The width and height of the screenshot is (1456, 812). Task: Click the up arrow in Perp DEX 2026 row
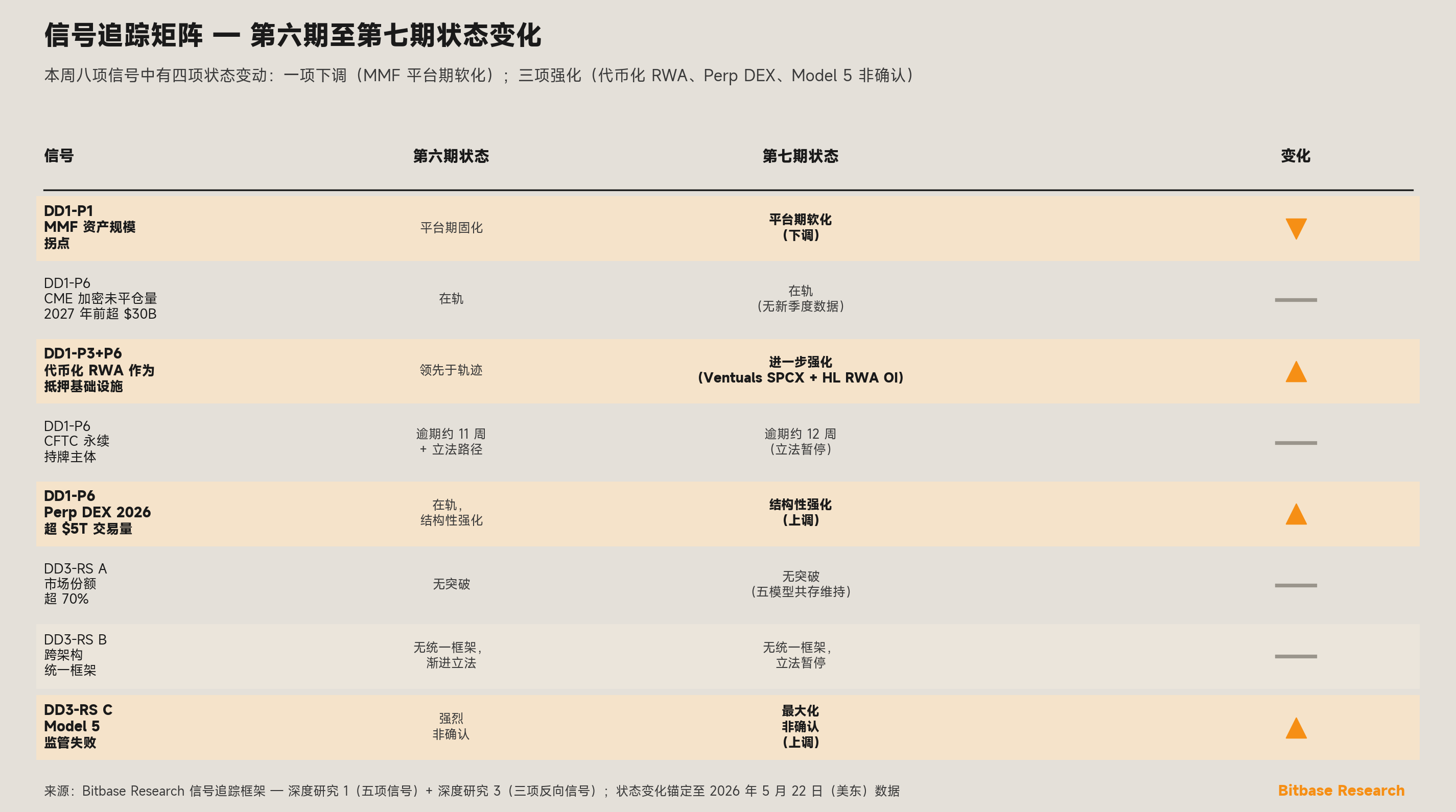point(1296,514)
